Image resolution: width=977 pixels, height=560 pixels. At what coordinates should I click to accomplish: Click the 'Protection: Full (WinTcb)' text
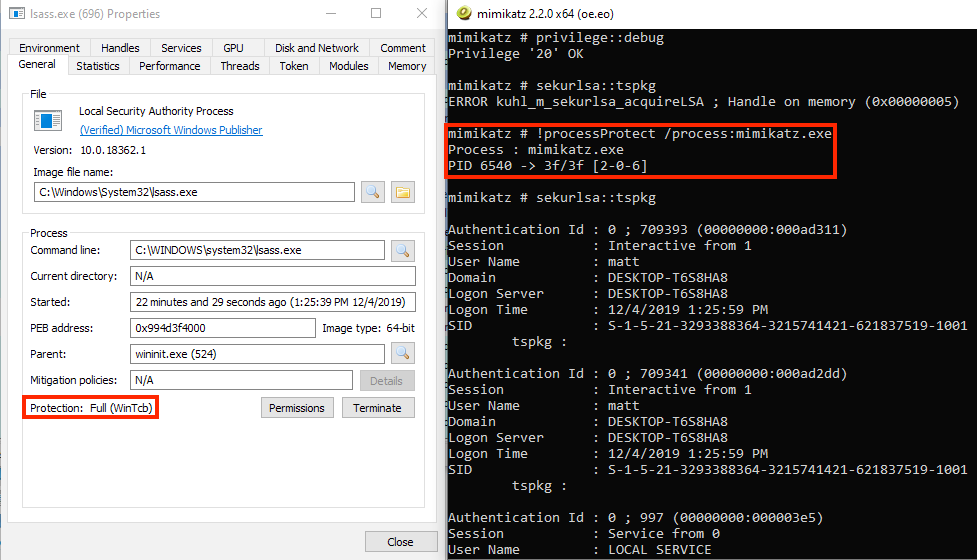pyautogui.click(x=91, y=408)
